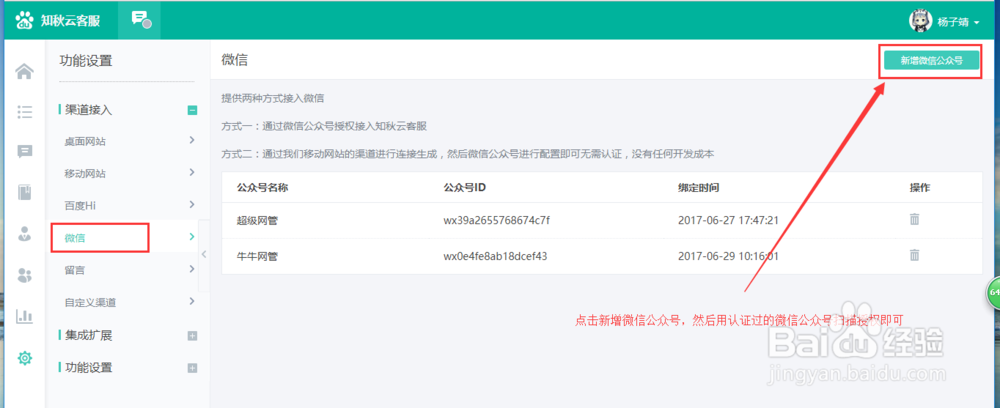
Task: Collapse the 渠道接入 section
Action: [192, 110]
